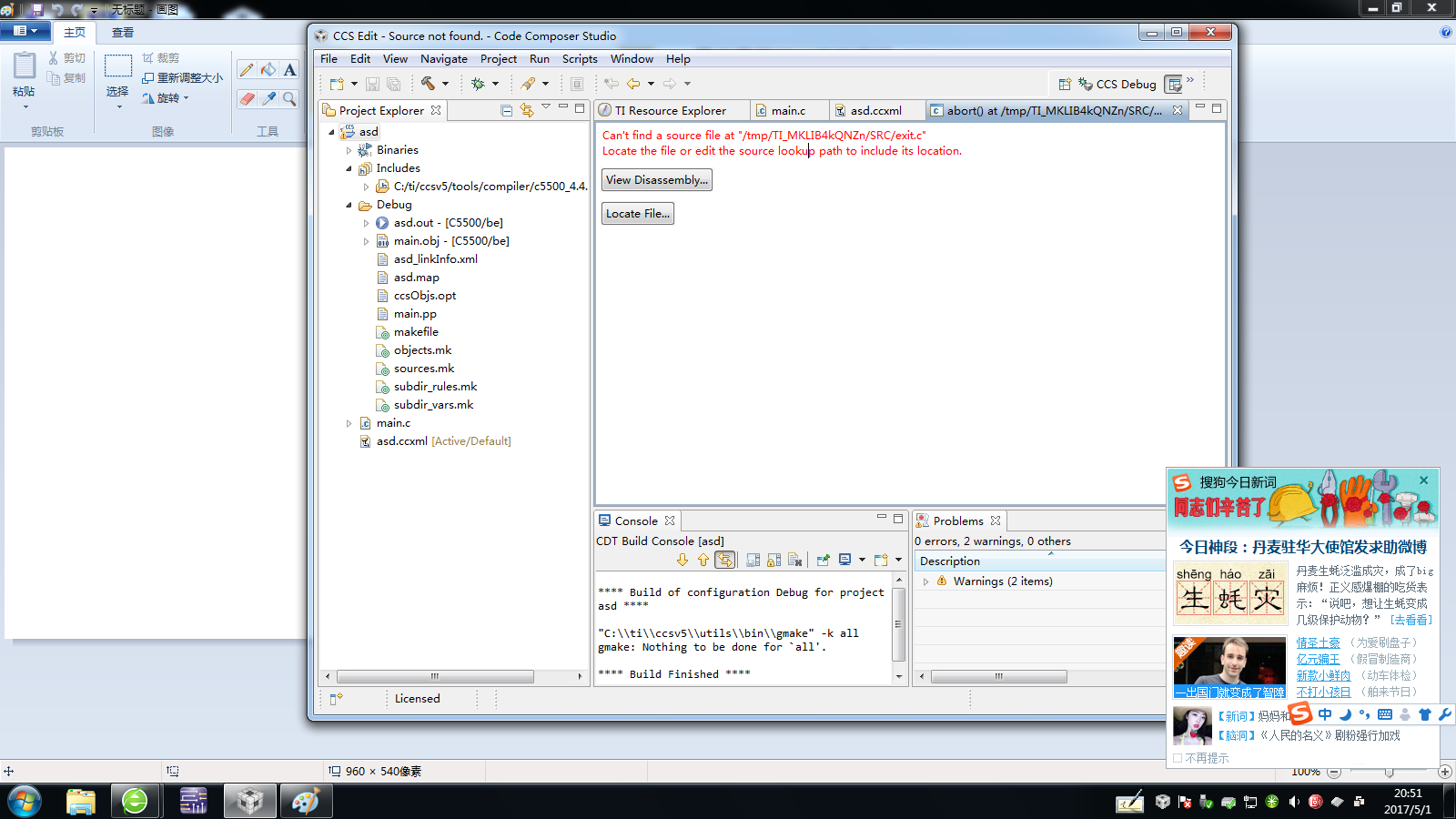Viewport: 1456px width, 819px height.
Task: Open the Navigate menu
Action: click(444, 59)
